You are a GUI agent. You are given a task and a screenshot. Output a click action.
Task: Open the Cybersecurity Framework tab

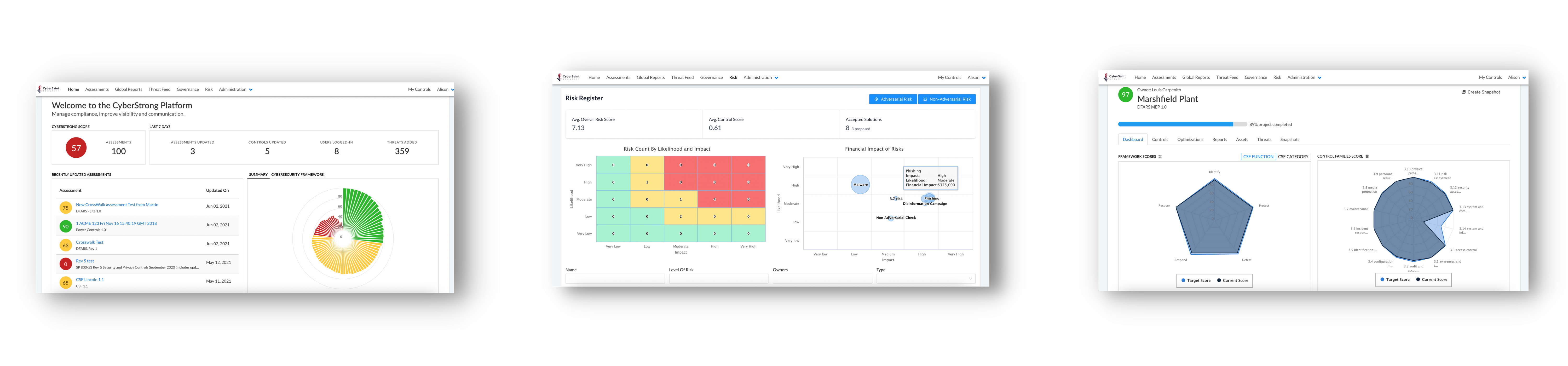pos(298,175)
